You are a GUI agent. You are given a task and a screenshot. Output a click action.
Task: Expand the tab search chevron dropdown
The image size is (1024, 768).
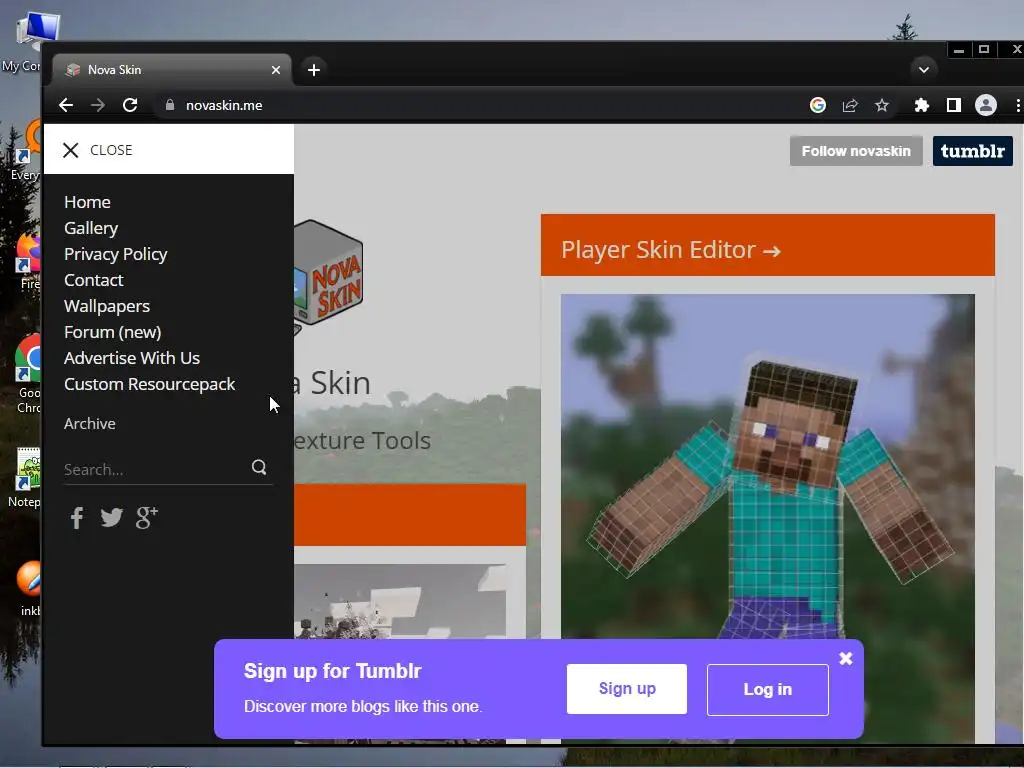923,70
